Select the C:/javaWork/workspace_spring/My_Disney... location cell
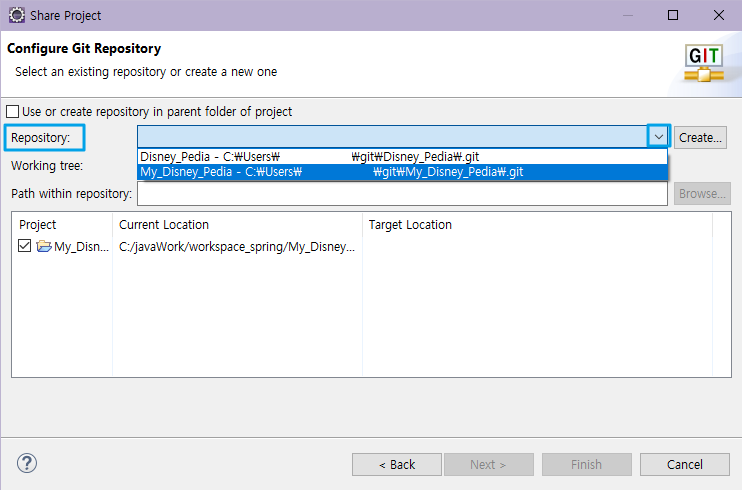The image size is (742, 490). [x=237, y=247]
